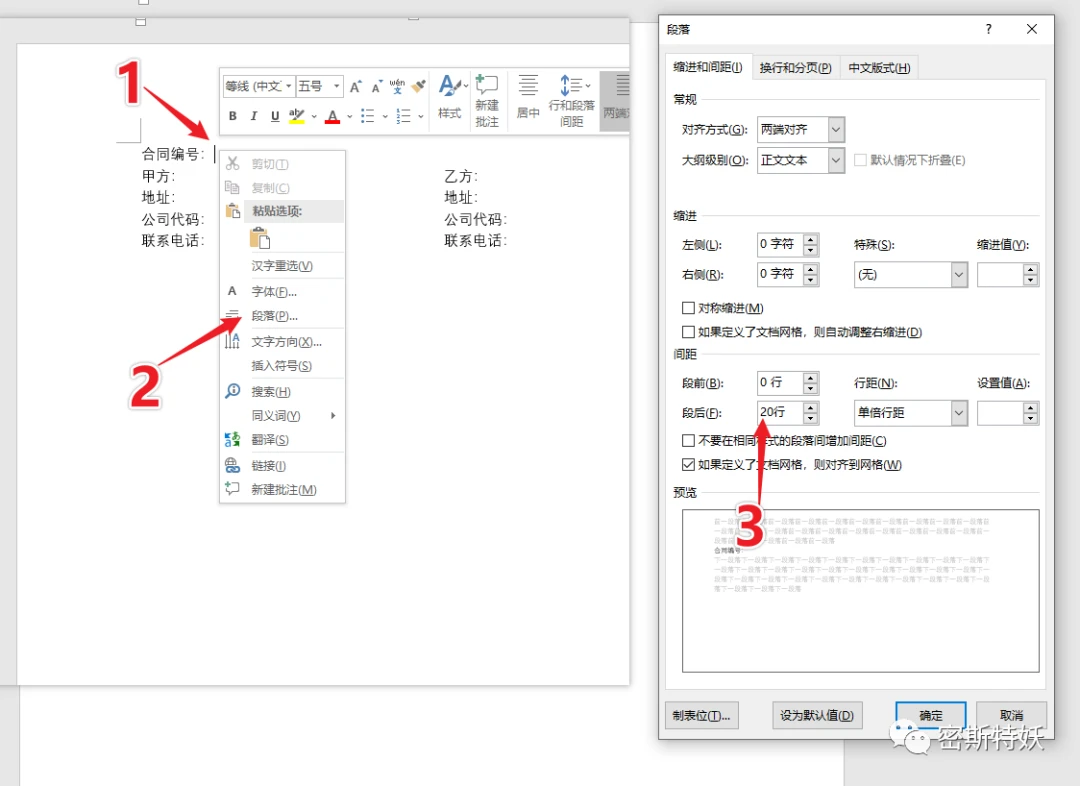Click the text highlight color icon

(294, 116)
